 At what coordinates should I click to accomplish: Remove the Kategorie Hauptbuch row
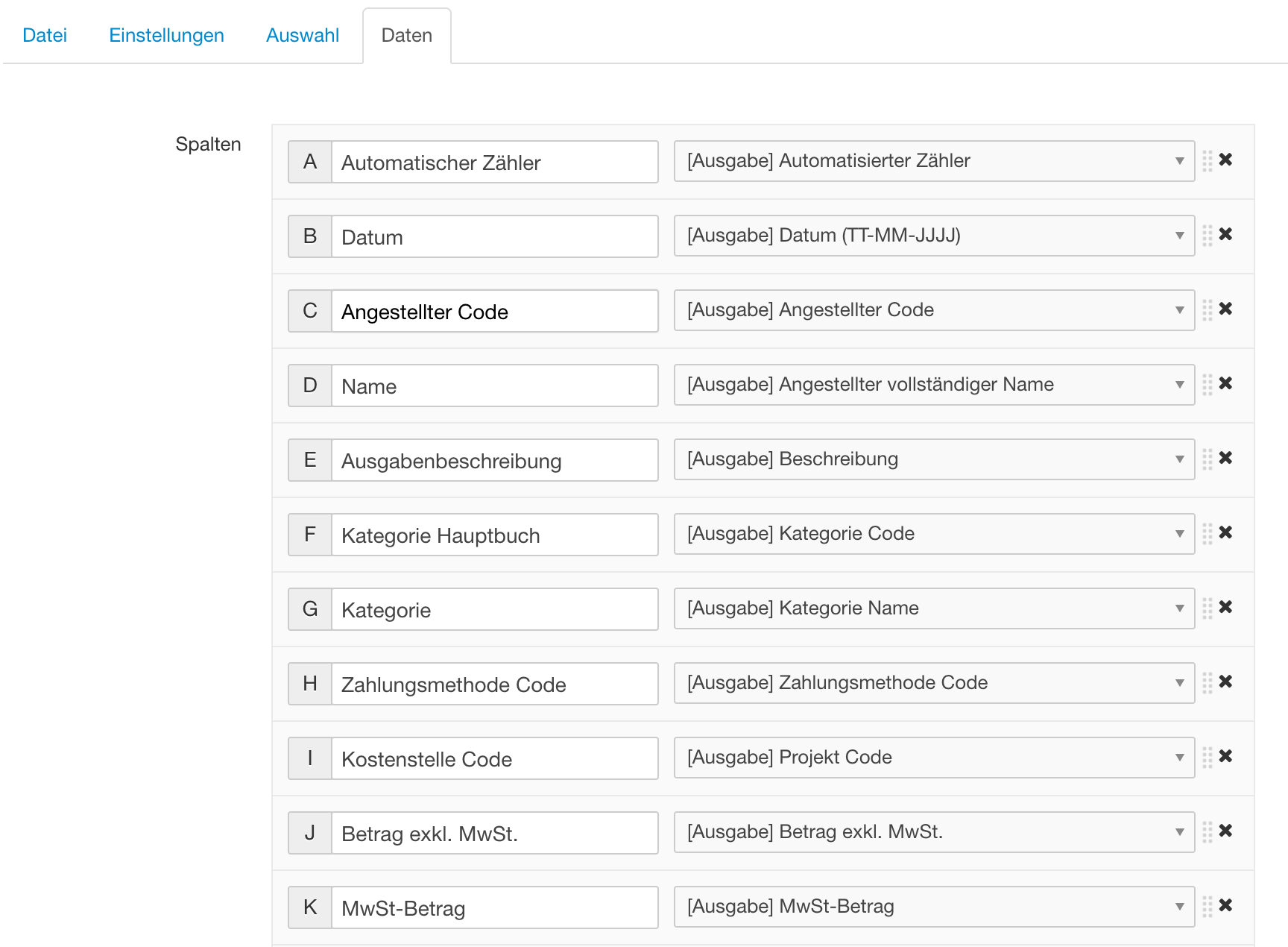pos(1225,532)
